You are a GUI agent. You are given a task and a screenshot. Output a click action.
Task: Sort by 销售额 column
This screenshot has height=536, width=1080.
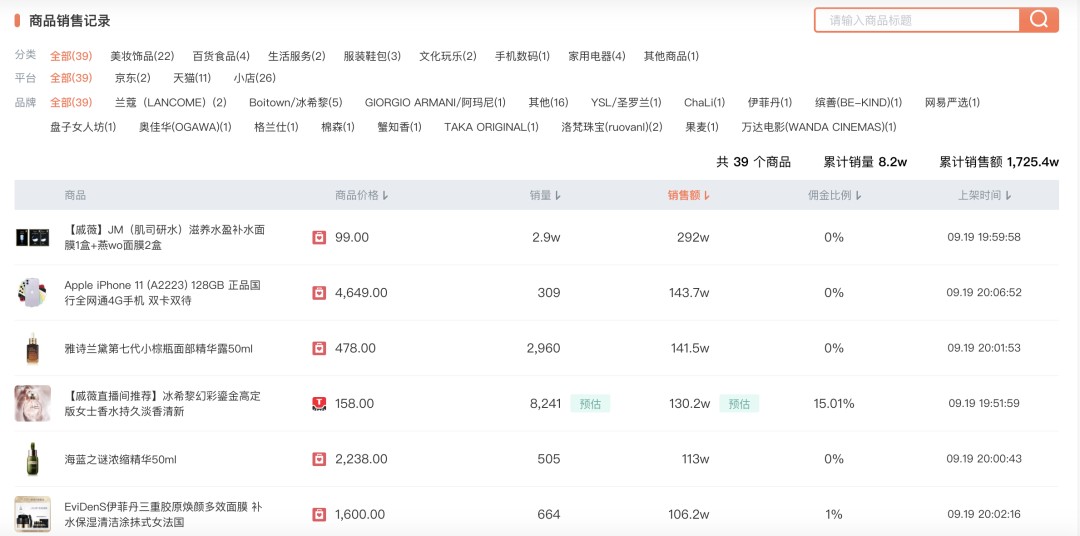click(x=689, y=195)
